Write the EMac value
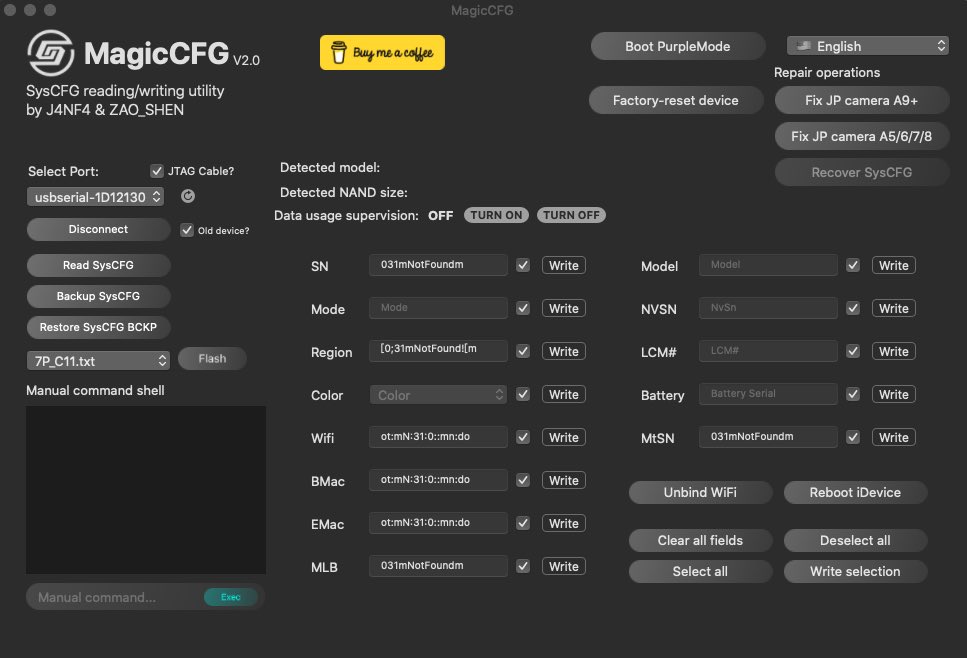 tap(564, 523)
